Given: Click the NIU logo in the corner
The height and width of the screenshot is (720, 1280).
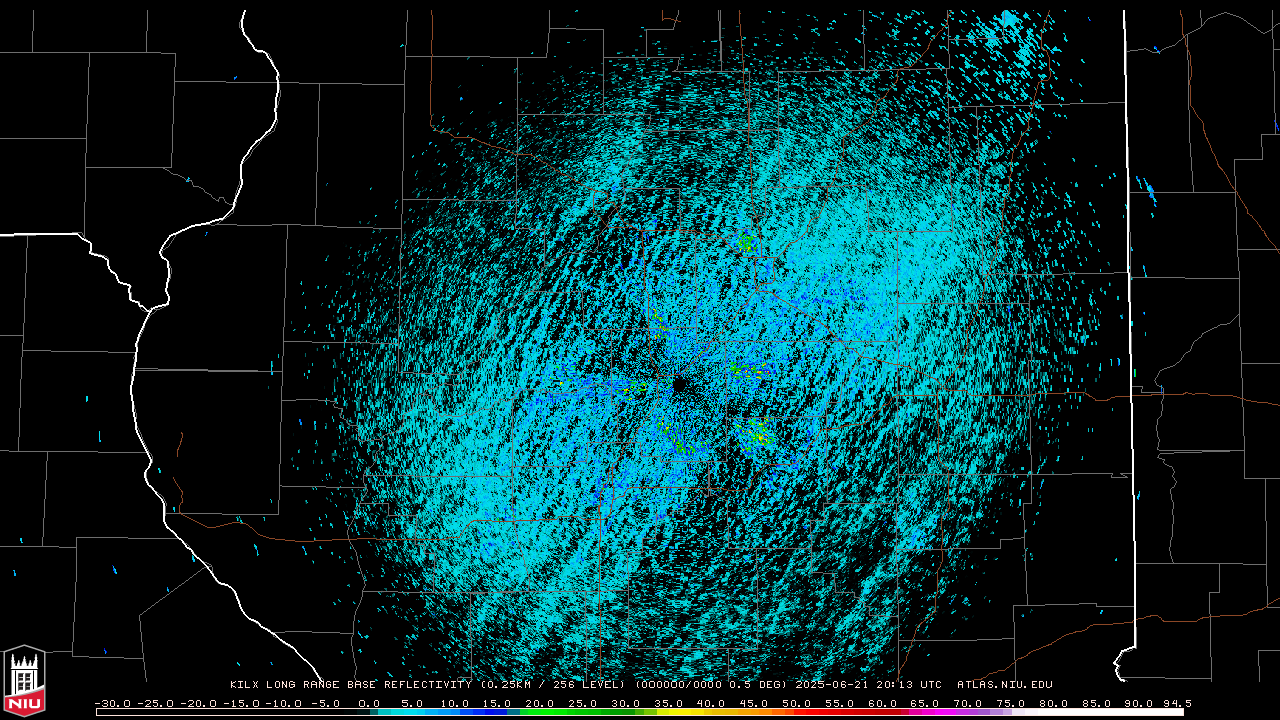Looking at the screenshot, I should (x=23, y=681).
